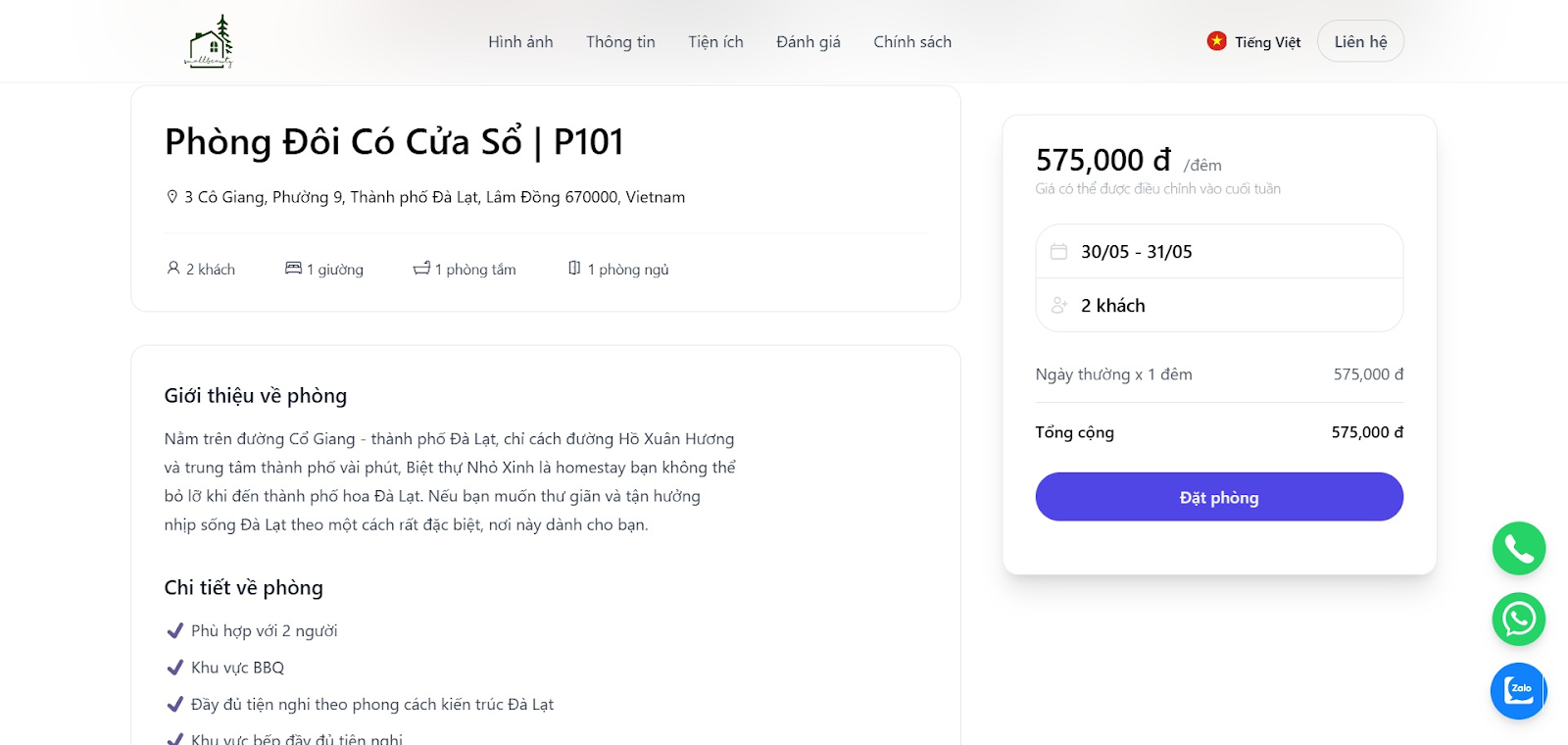Open the WhatsApp chat icon

pos(1519,620)
